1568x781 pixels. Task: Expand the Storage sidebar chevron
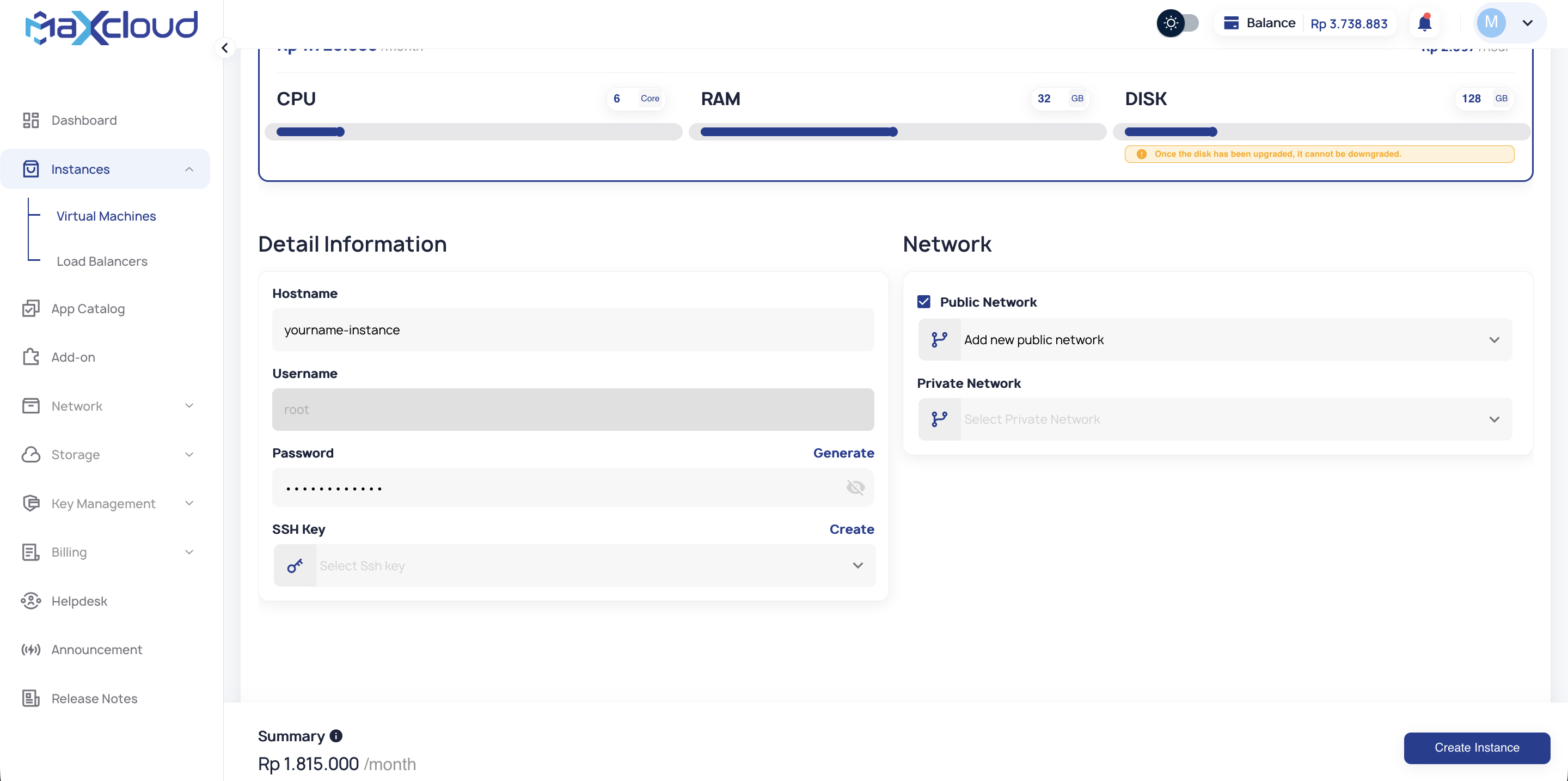click(x=189, y=454)
